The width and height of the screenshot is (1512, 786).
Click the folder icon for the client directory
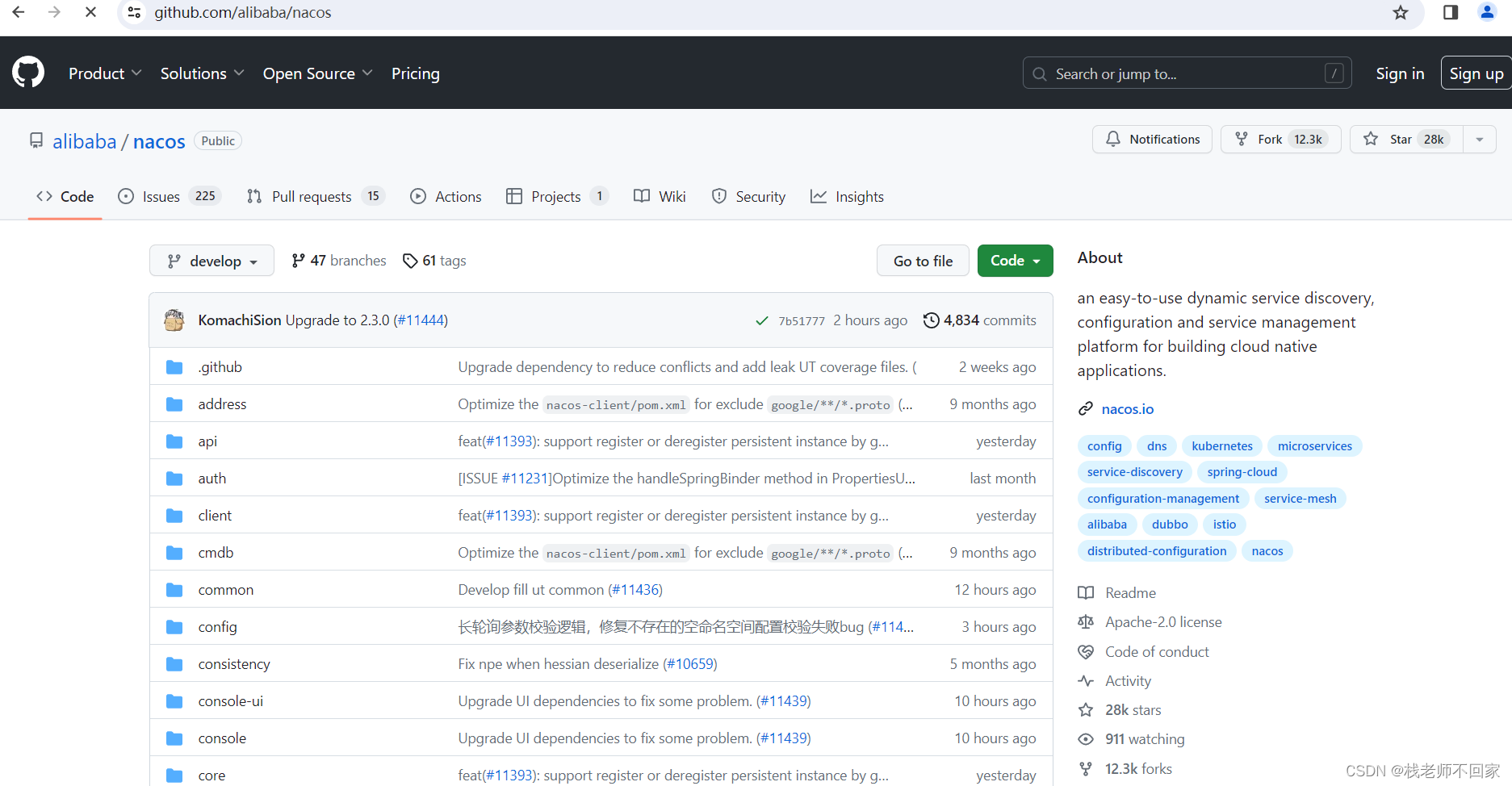[x=174, y=516]
